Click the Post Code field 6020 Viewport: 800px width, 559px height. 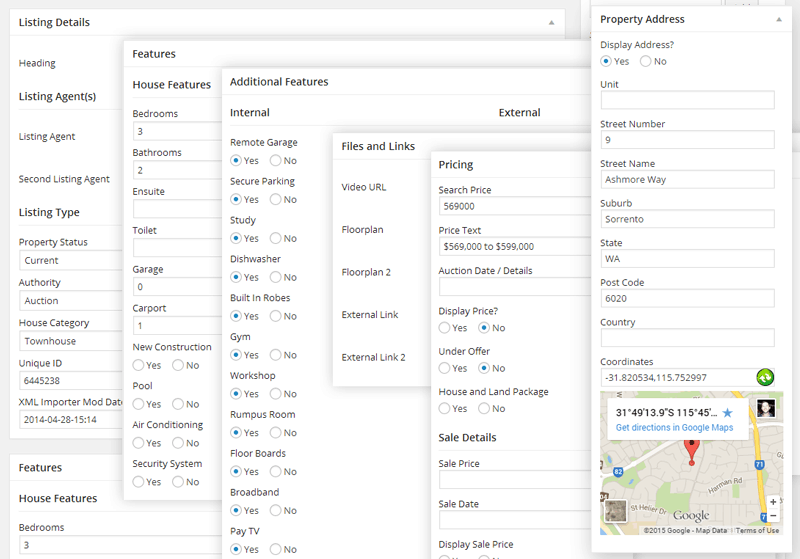687,298
